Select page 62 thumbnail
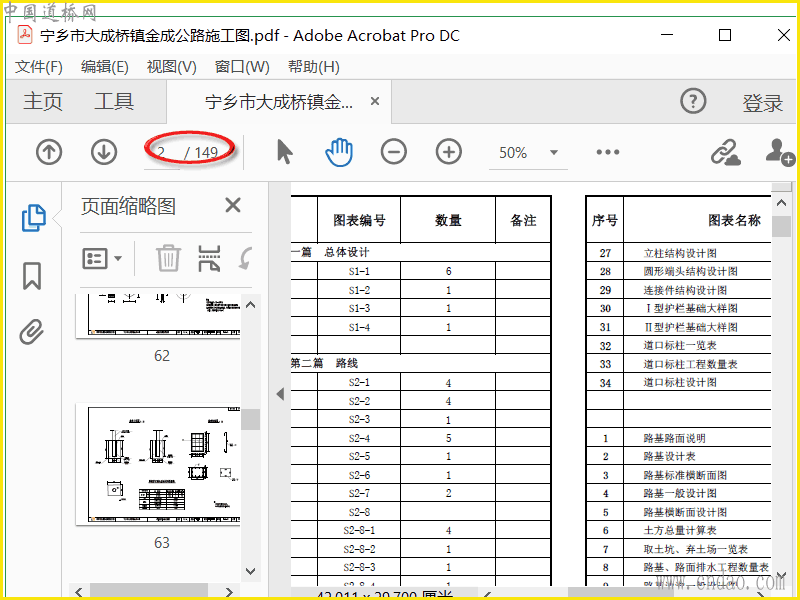 point(158,316)
